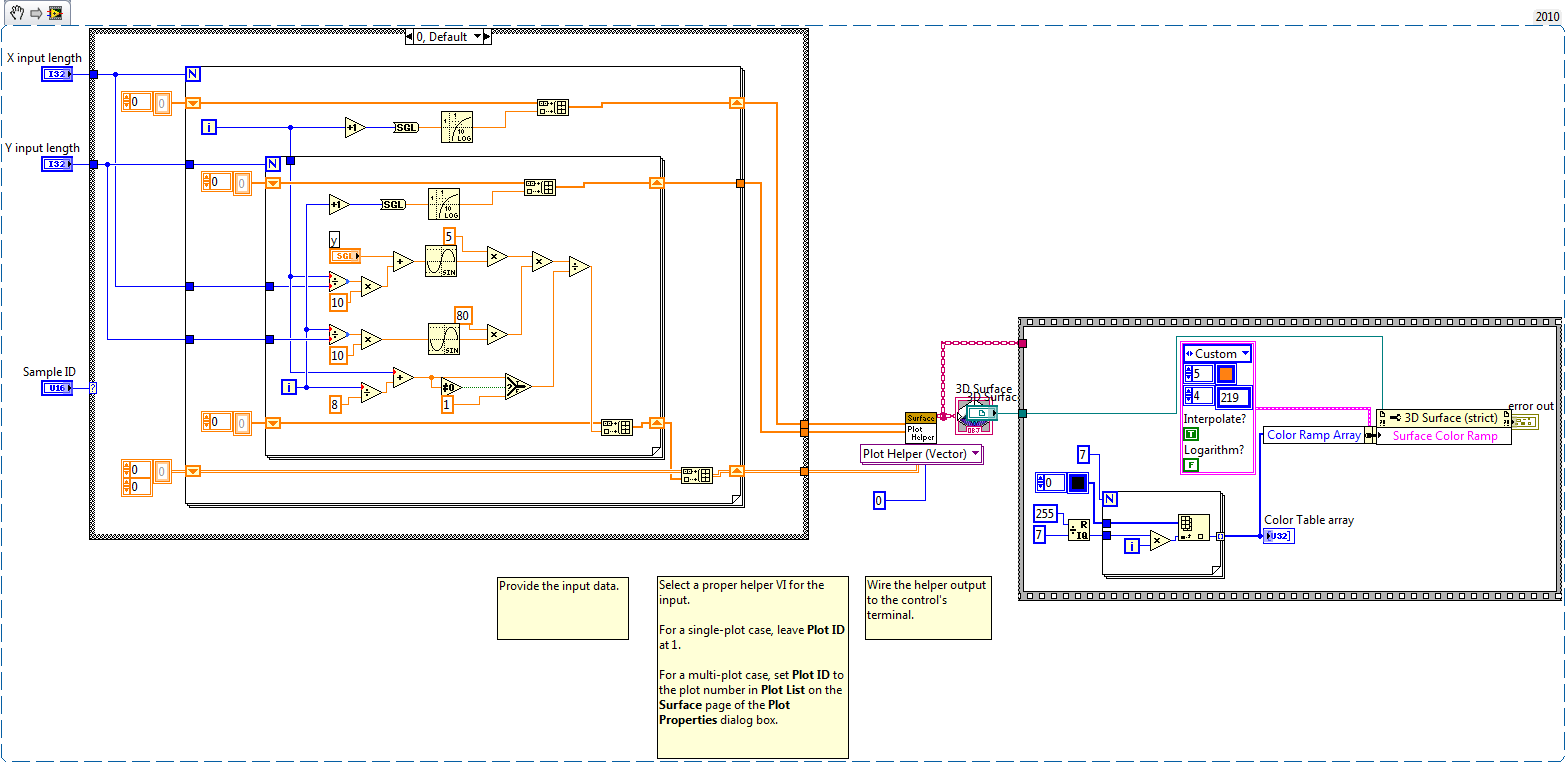
Task: Click the 0 Plot ID constant under Plot Helper
Action: click(879, 500)
